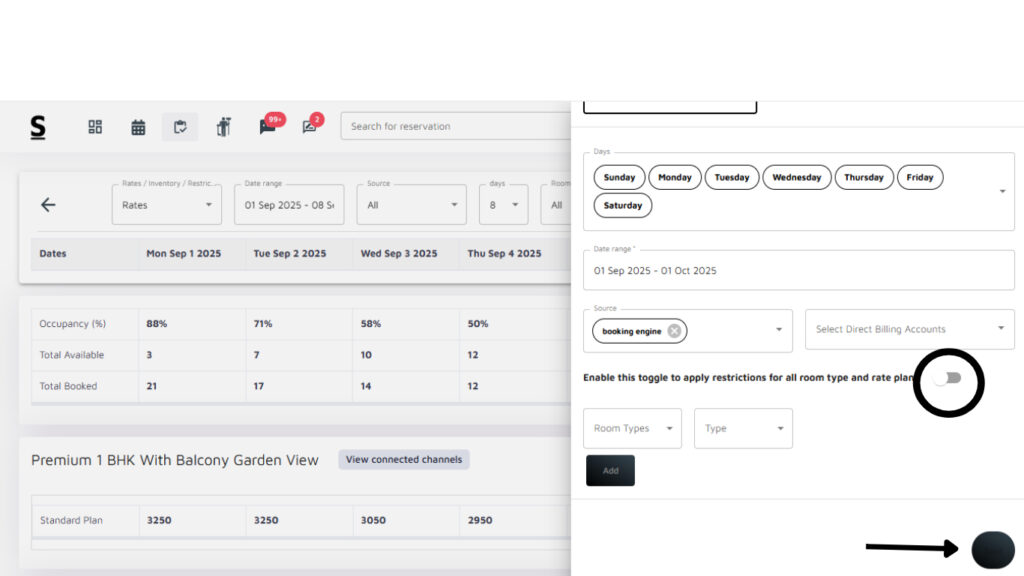1024x576 pixels.
Task: Expand the Days selector arrow
Action: pos(1002,191)
